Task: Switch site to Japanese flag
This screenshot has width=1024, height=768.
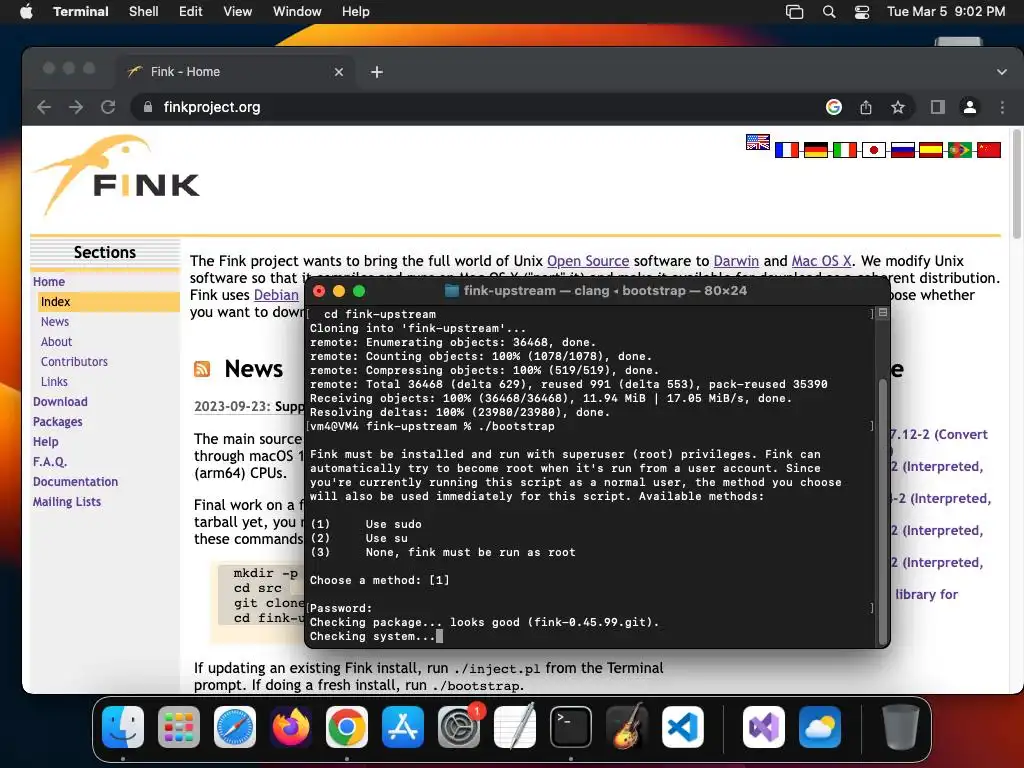Action: click(x=874, y=150)
